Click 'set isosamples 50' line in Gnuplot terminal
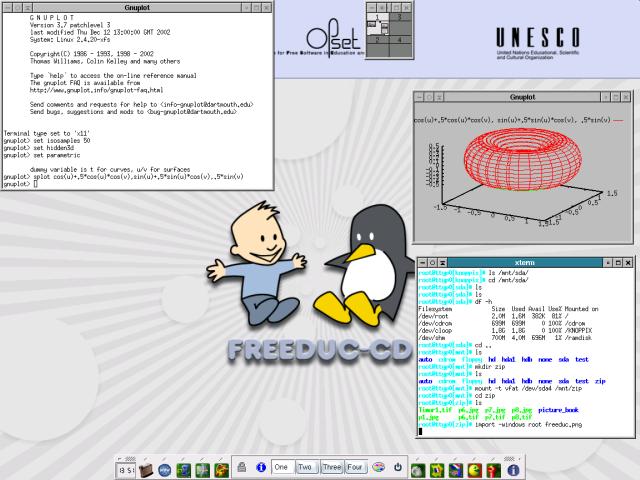The width and height of the screenshot is (640, 480). (47, 140)
